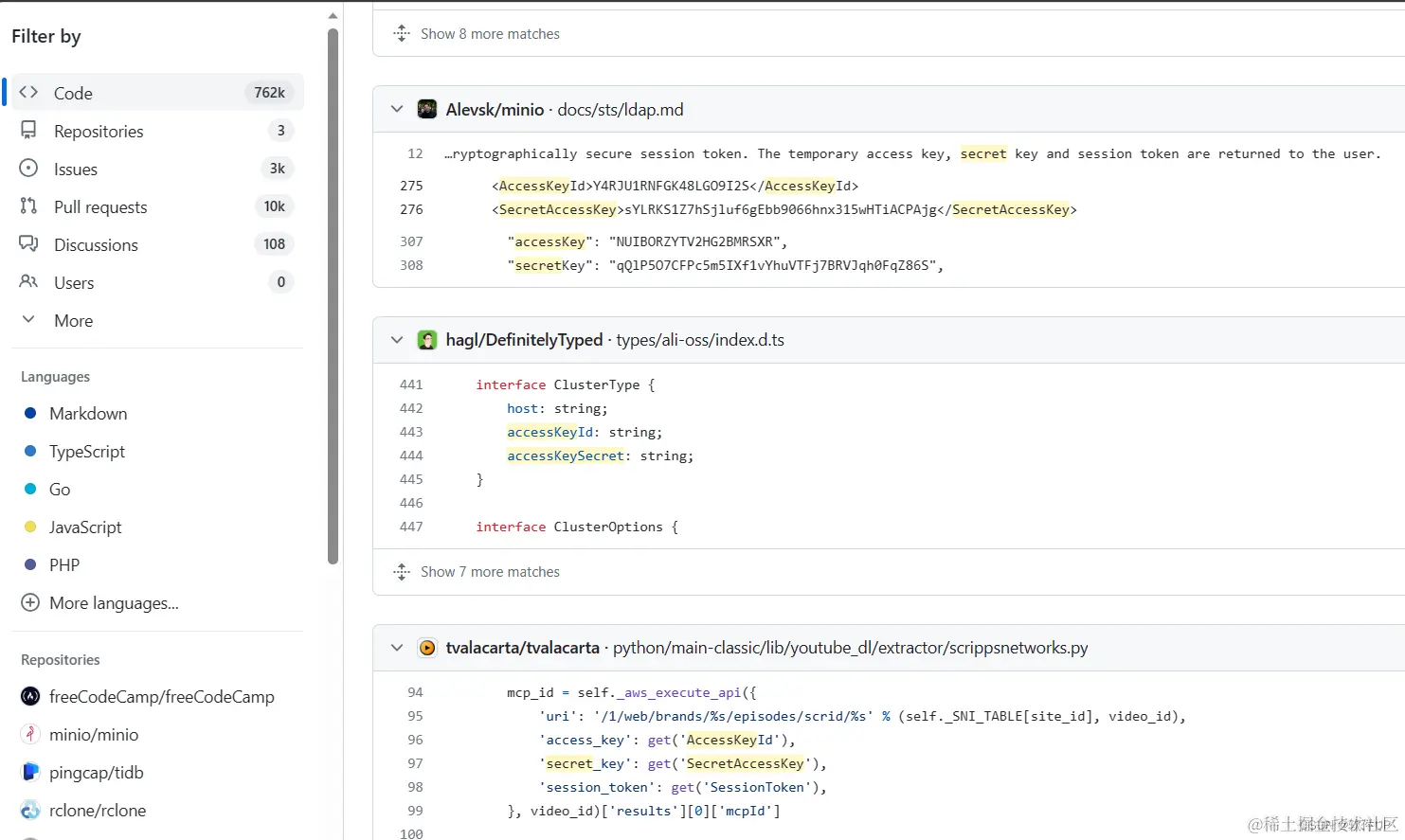Click the Languages section heading
The width and height of the screenshot is (1405, 840).
pos(55,376)
